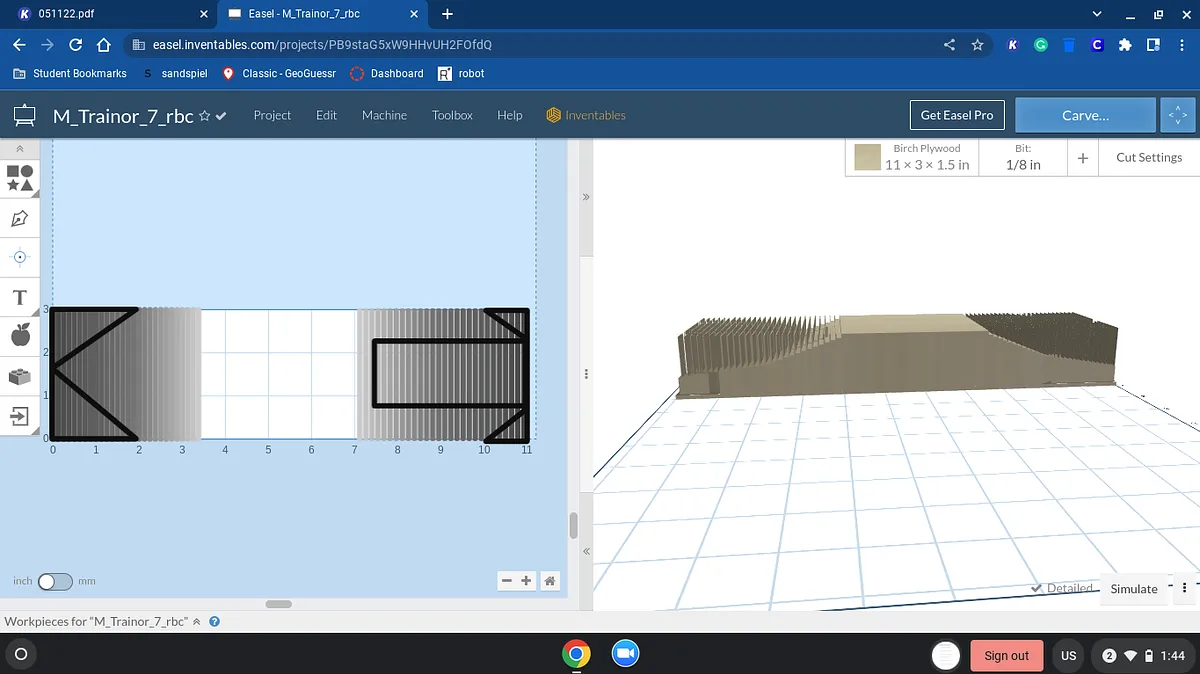Select the Text tool
The height and width of the screenshot is (674, 1200).
20,297
